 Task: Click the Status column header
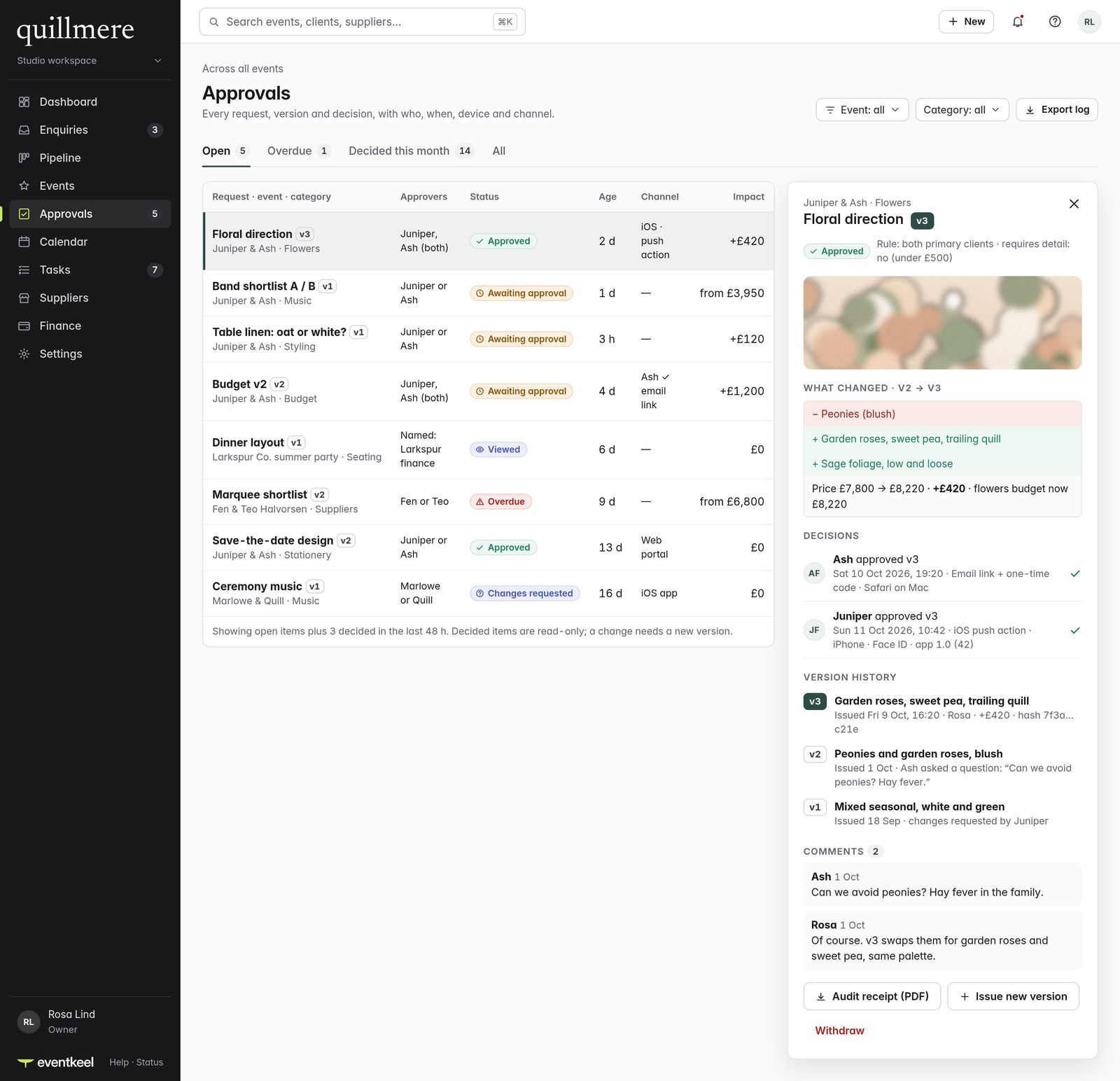pyautogui.click(x=484, y=197)
